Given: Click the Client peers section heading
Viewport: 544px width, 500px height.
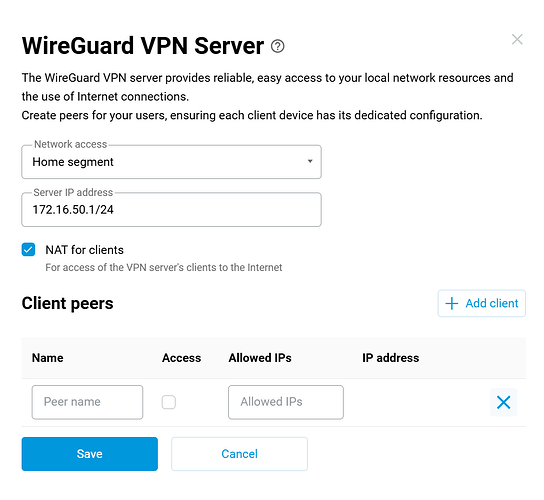Looking at the screenshot, I should pyautogui.click(x=67, y=303).
